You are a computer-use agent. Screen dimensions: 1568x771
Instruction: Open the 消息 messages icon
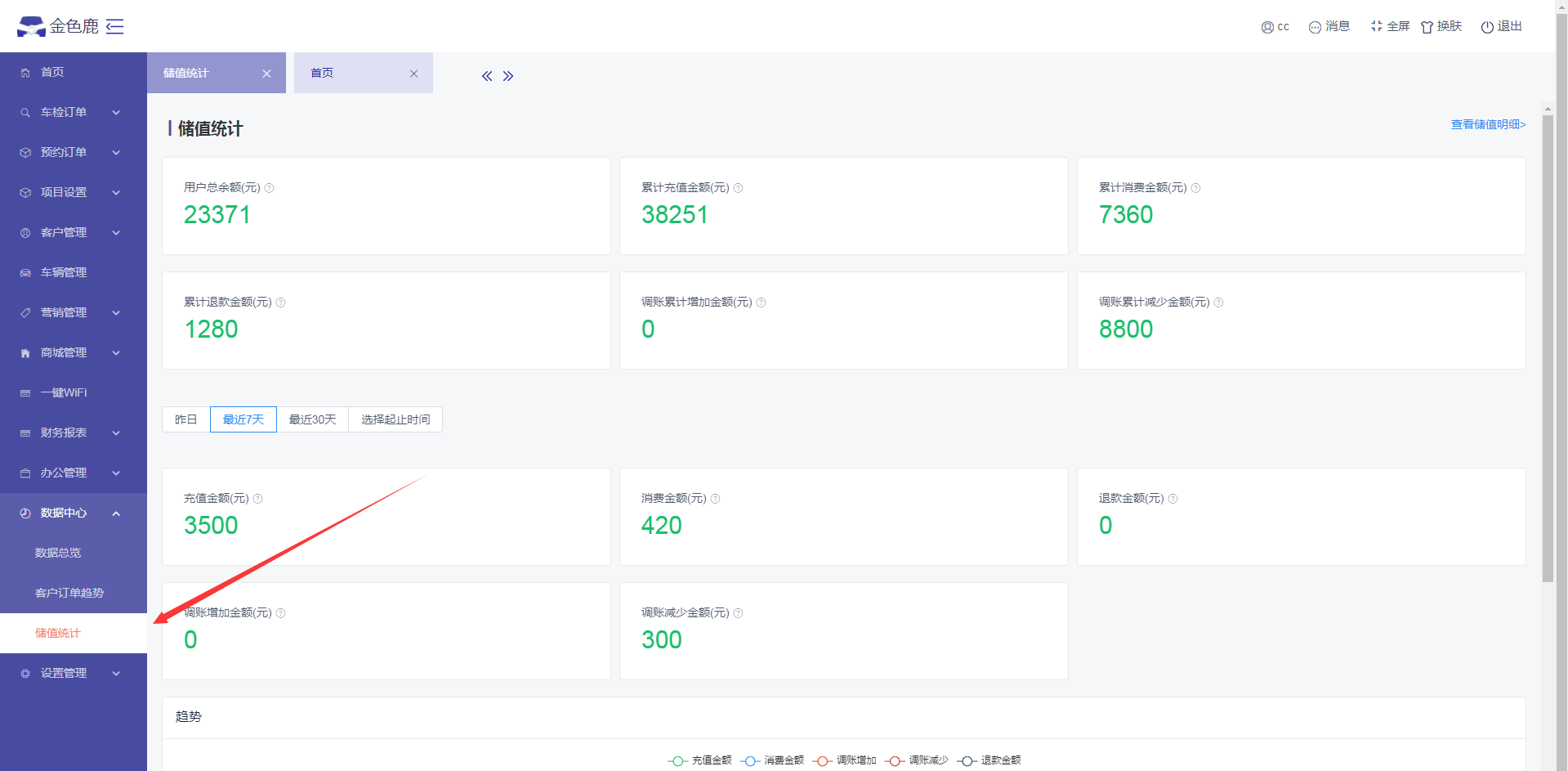(1315, 27)
